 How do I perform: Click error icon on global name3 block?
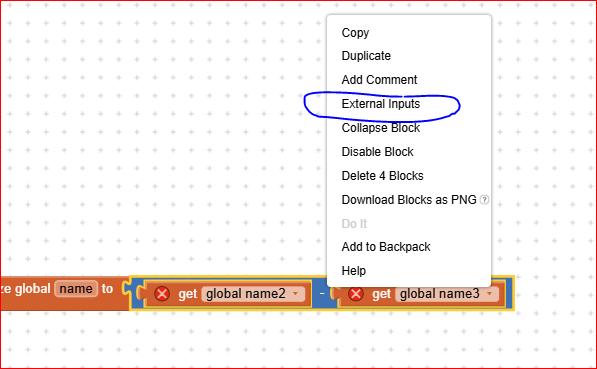coord(356,294)
